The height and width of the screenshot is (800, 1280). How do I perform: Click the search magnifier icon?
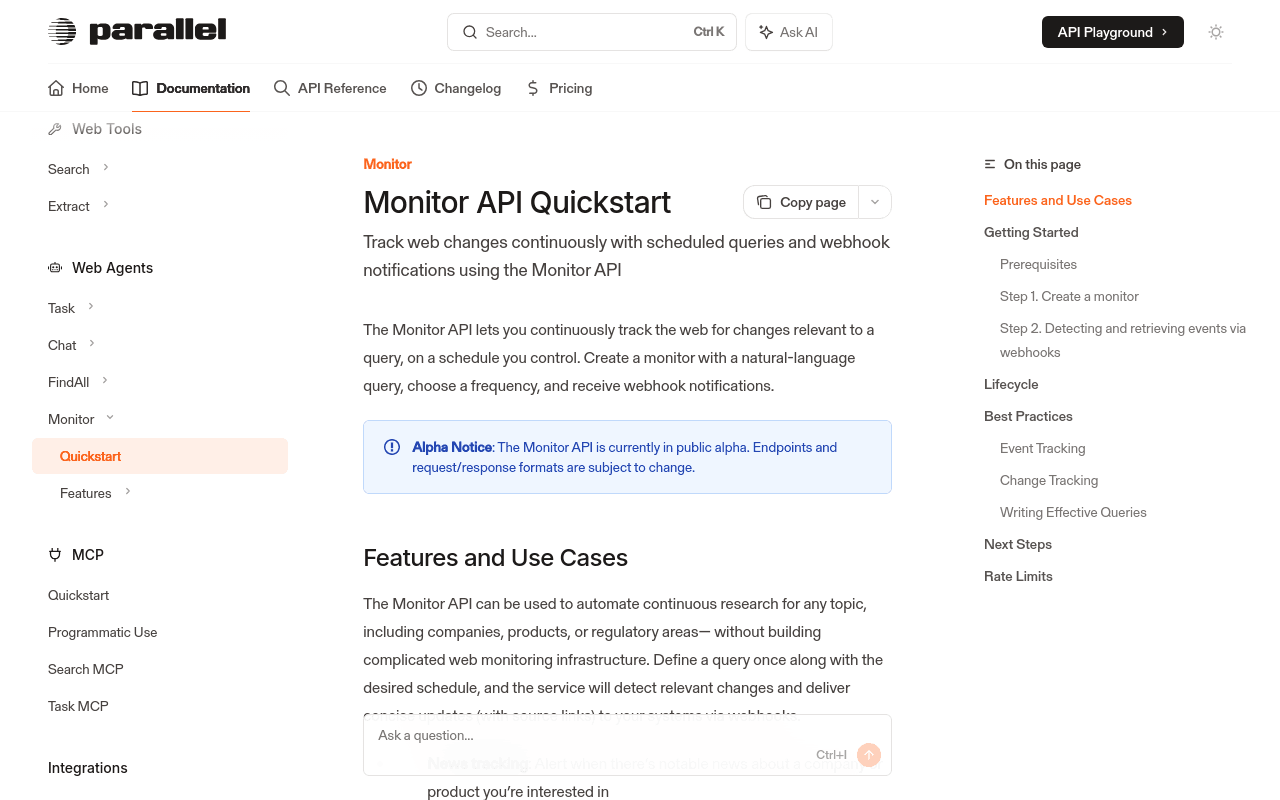click(x=469, y=32)
